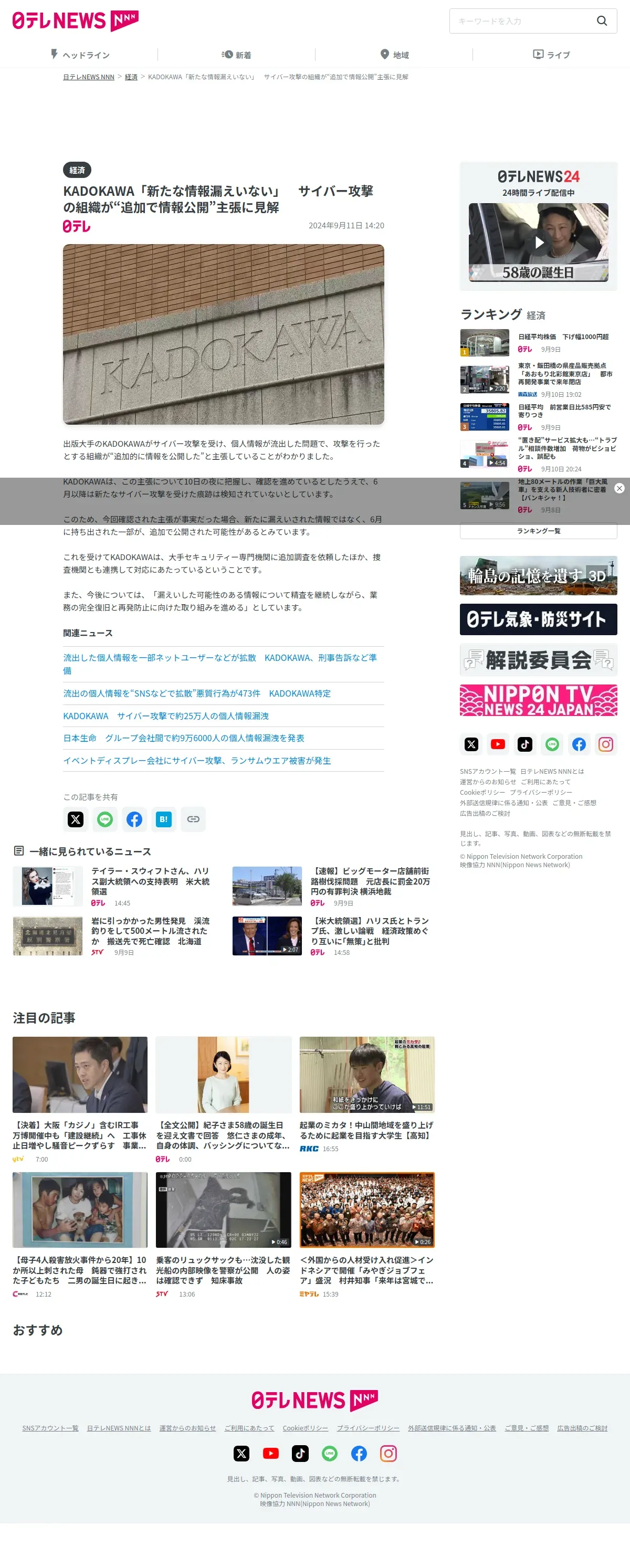Open footer 広告出稿のご検討 link

click(x=582, y=1428)
